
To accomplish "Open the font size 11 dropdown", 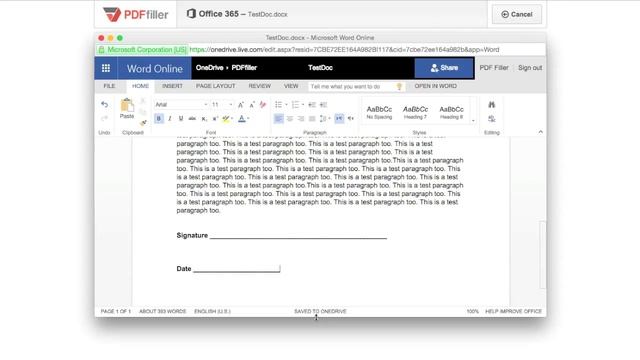I will (231, 105).
